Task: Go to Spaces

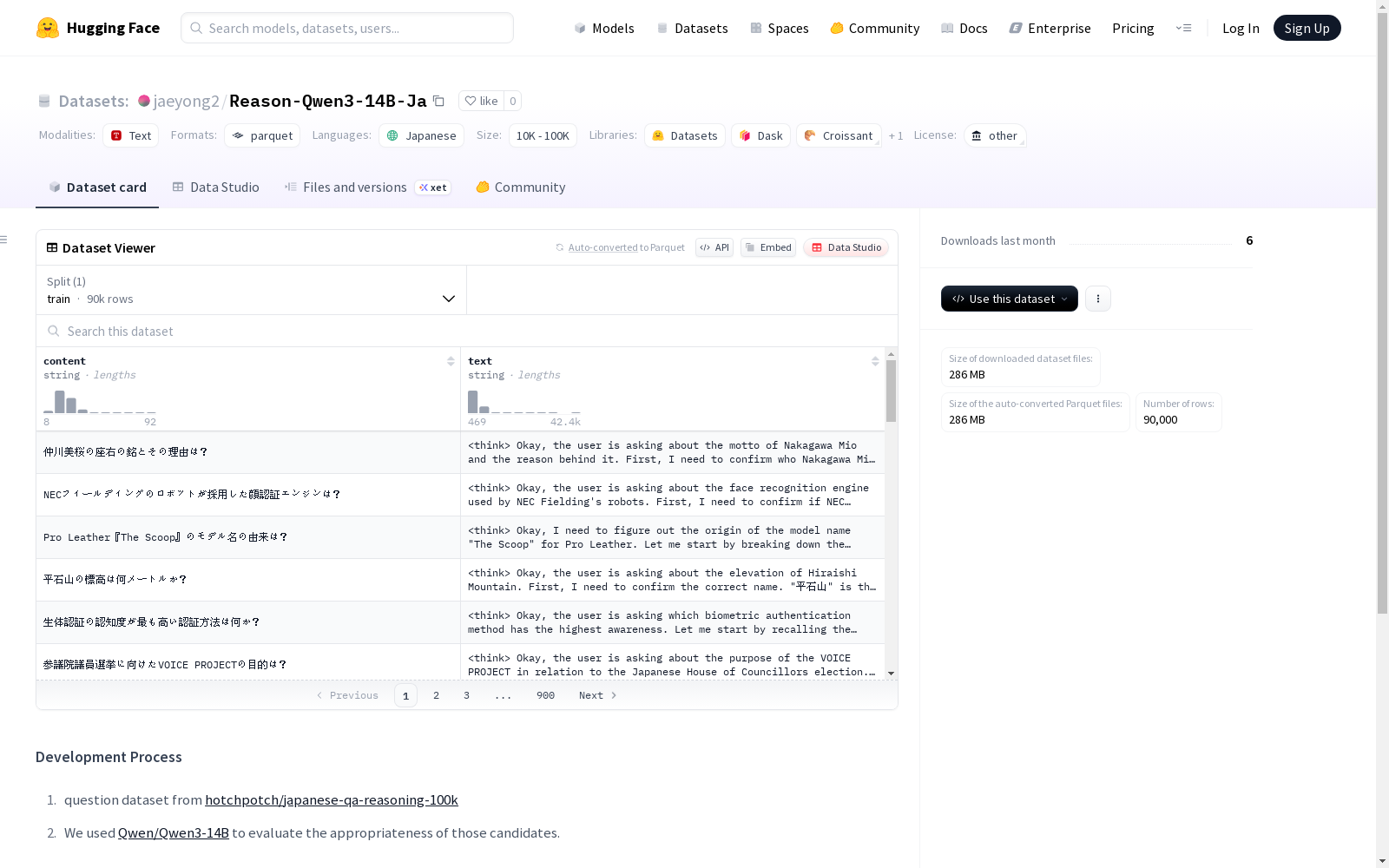Action: point(780,28)
